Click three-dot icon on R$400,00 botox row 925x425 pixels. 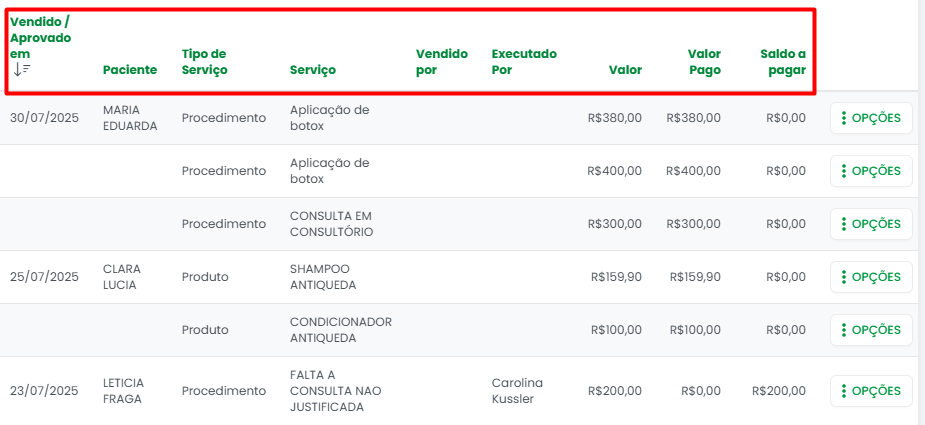(844, 171)
